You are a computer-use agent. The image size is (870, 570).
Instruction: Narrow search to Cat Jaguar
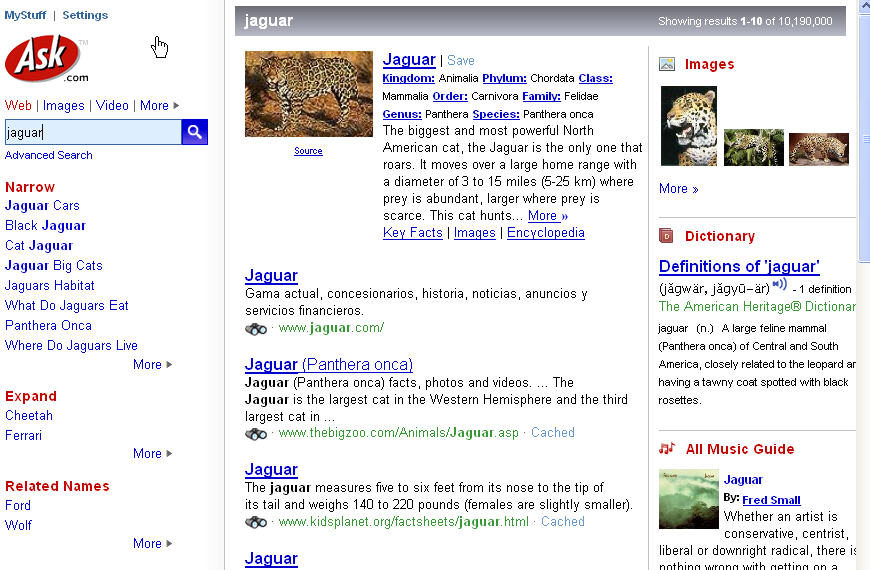[x=39, y=245]
